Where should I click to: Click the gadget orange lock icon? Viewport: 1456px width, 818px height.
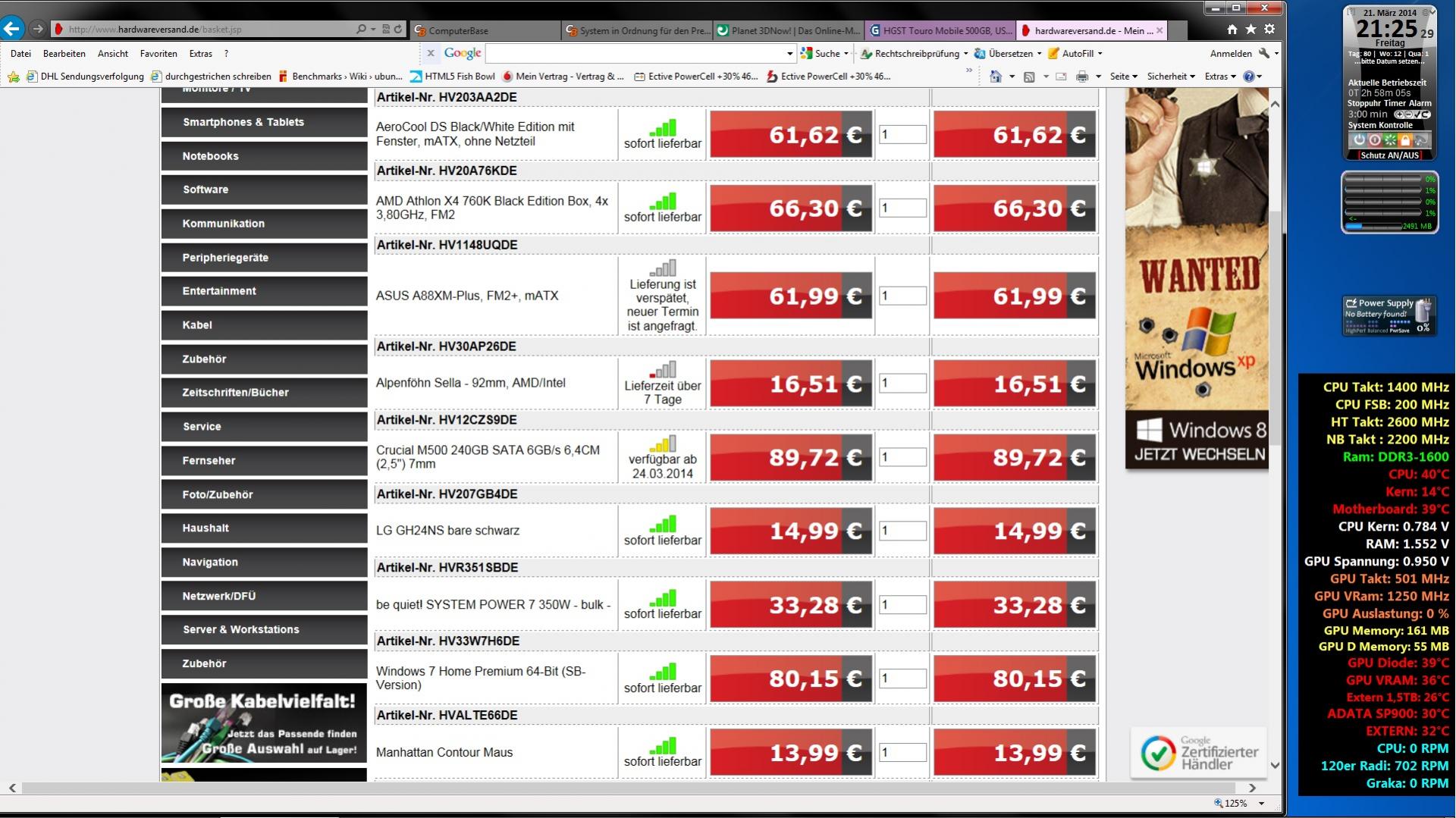(1405, 140)
